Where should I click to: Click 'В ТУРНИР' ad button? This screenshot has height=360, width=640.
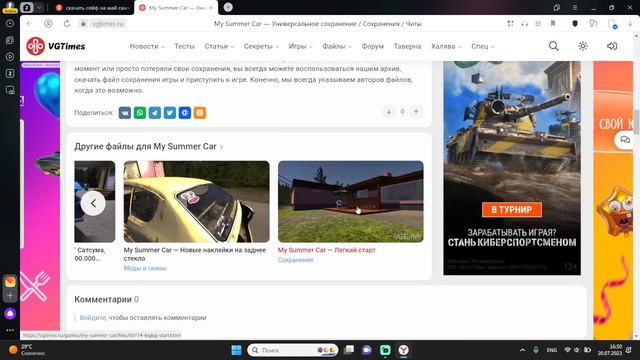point(512,209)
